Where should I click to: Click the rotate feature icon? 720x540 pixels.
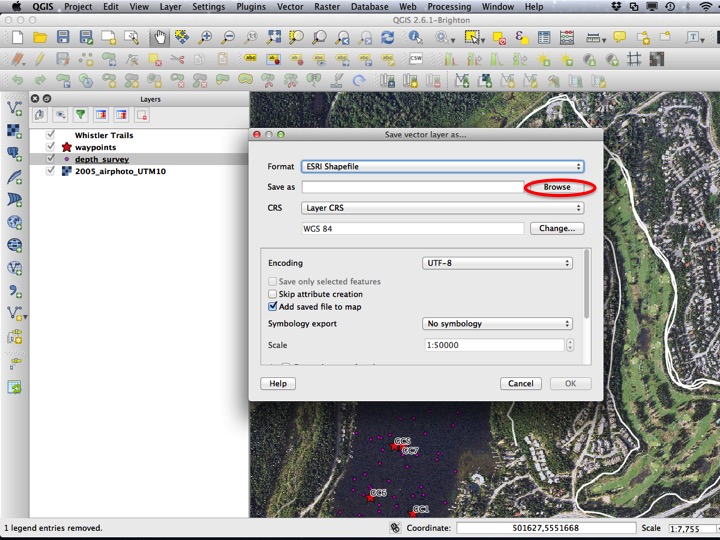359,81
